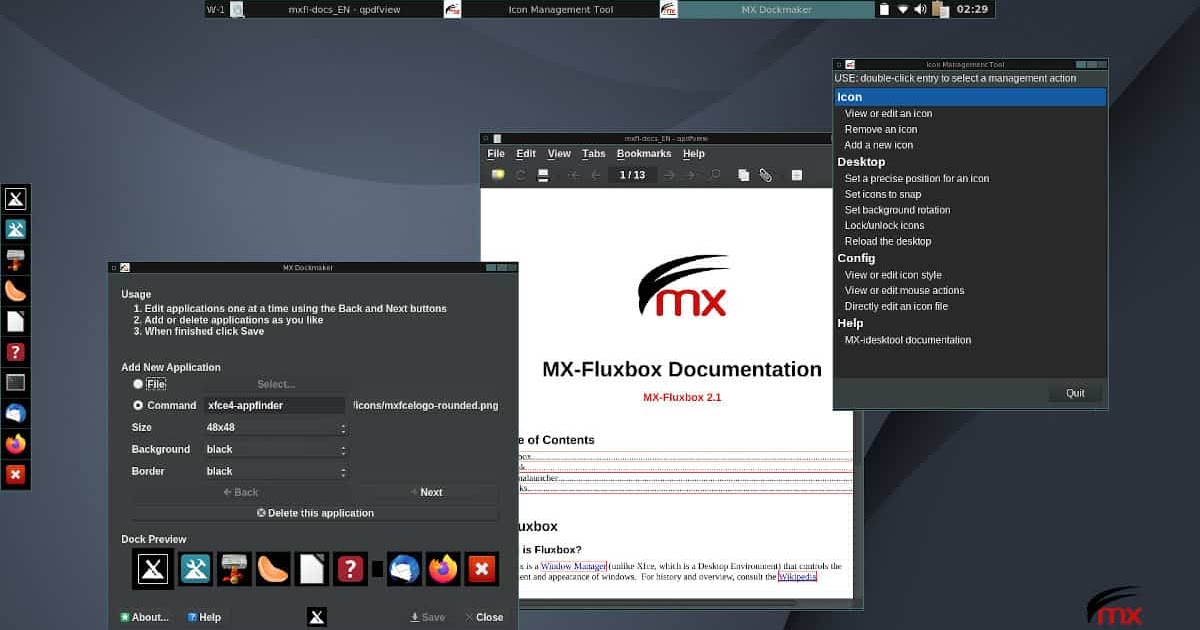Click Quit in the Icon Management Tool
Viewport: 1200px width, 630px height.
click(1075, 392)
